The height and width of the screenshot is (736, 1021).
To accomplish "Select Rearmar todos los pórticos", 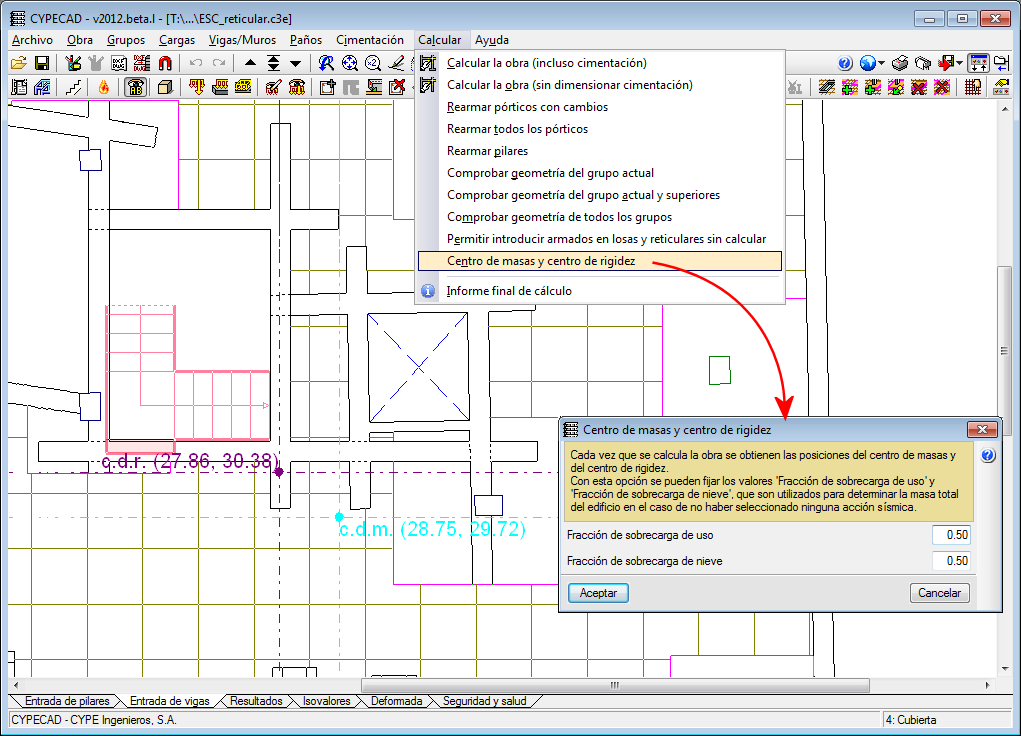I will pyautogui.click(x=600, y=130).
